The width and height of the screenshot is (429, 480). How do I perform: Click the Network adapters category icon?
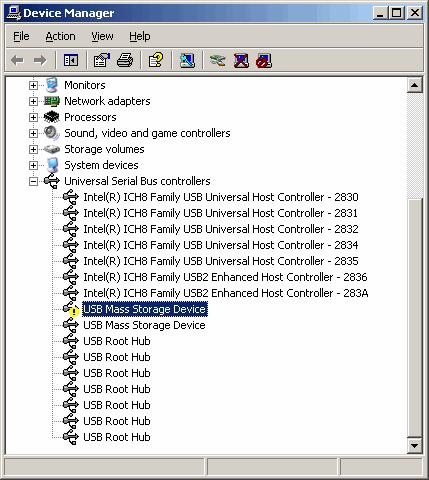pyautogui.click(x=52, y=101)
